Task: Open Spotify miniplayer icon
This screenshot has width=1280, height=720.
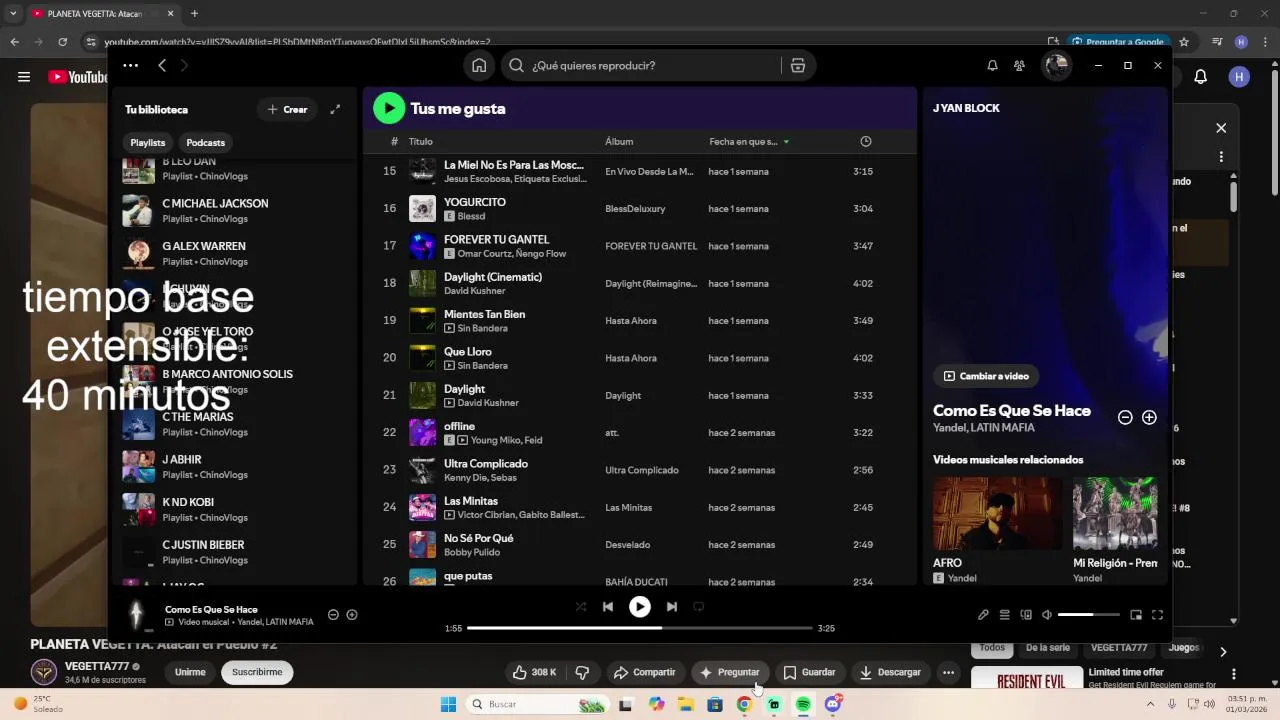Action: coord(1136,615)
